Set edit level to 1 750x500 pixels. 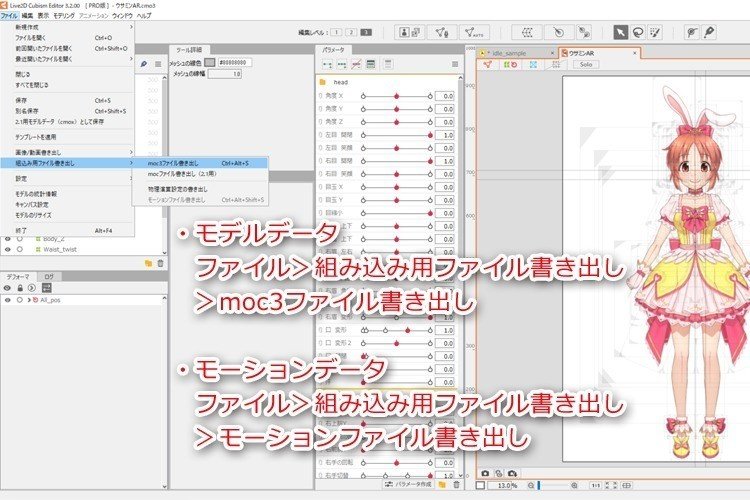click(x=336, y=33)
